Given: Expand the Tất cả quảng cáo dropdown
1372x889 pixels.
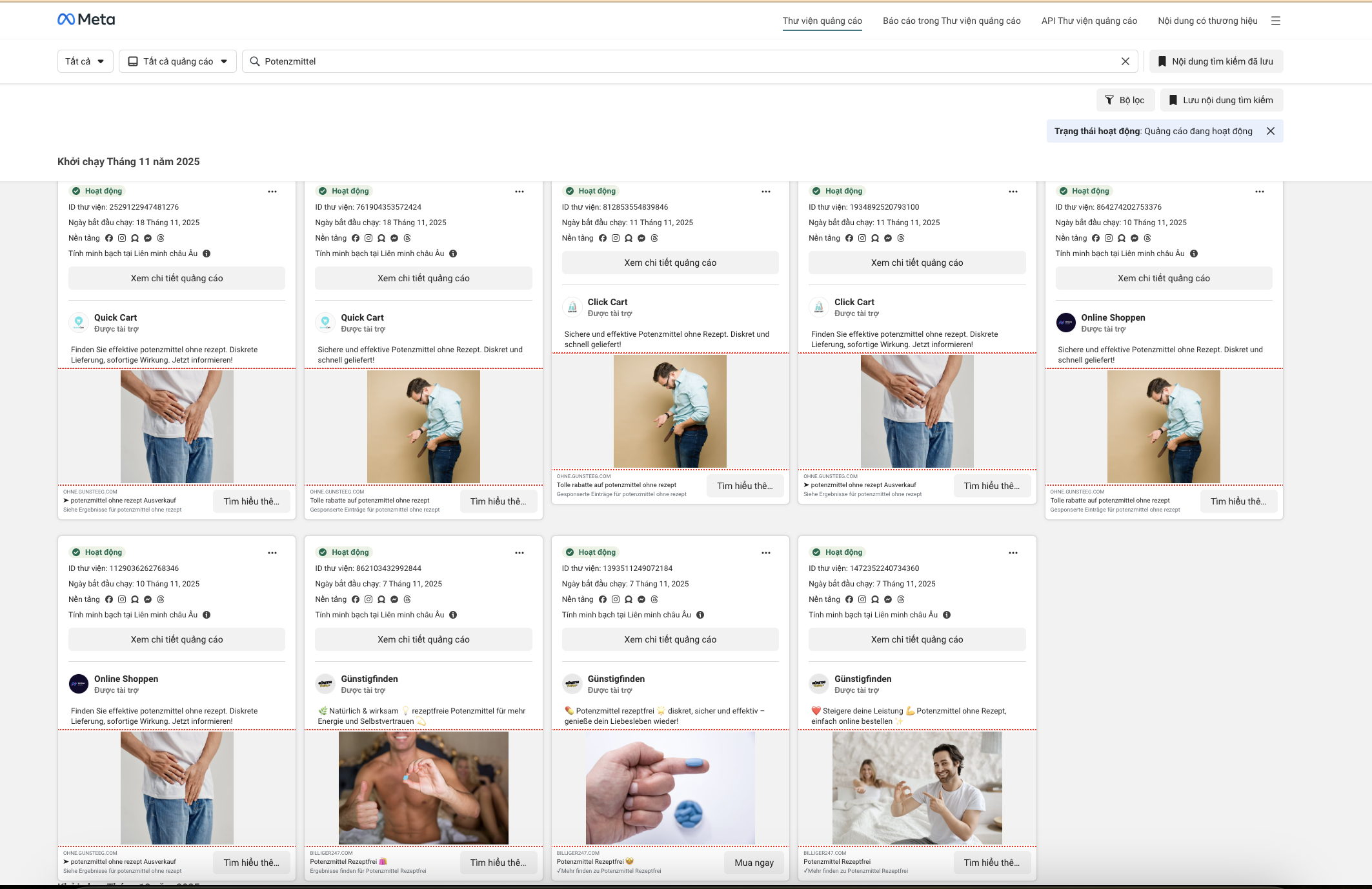Looking at the screenshot, I should coord(177,61).
